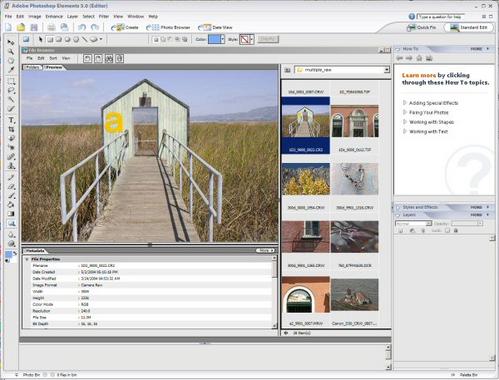
Task: Click the Undo arrow icon
Action: point(82,27)
